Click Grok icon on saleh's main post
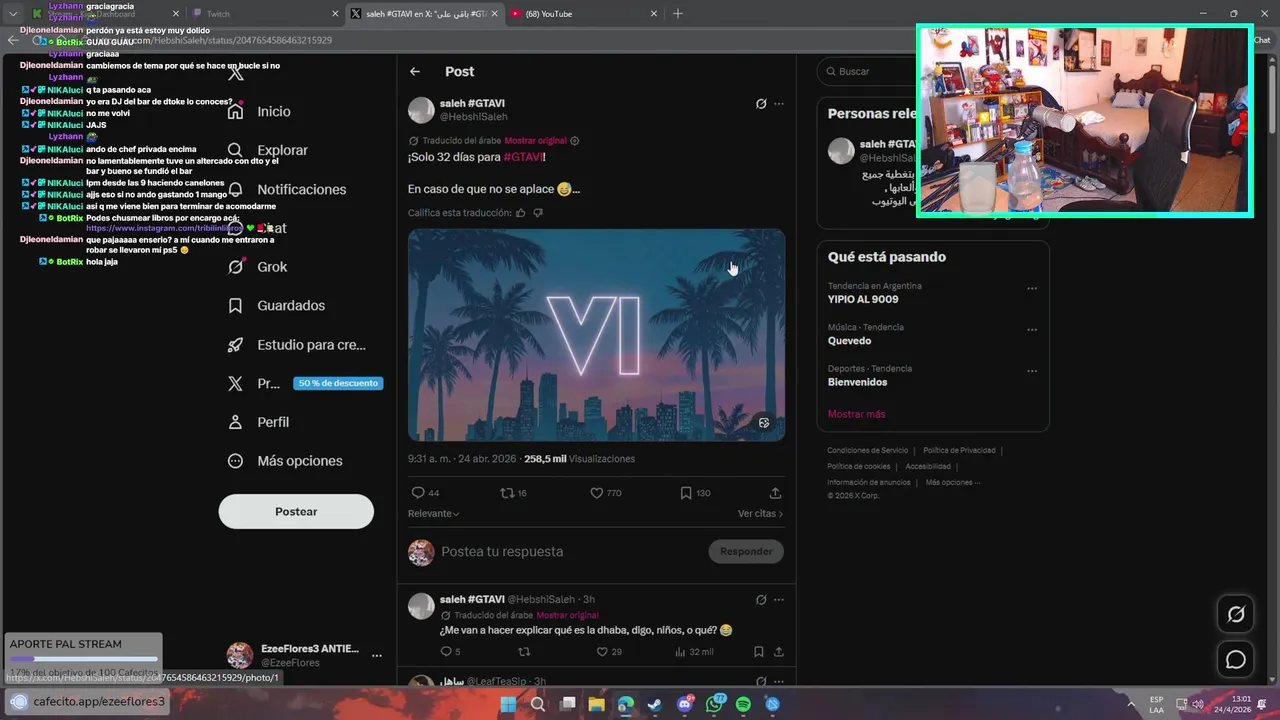 (x=761, y=104)
